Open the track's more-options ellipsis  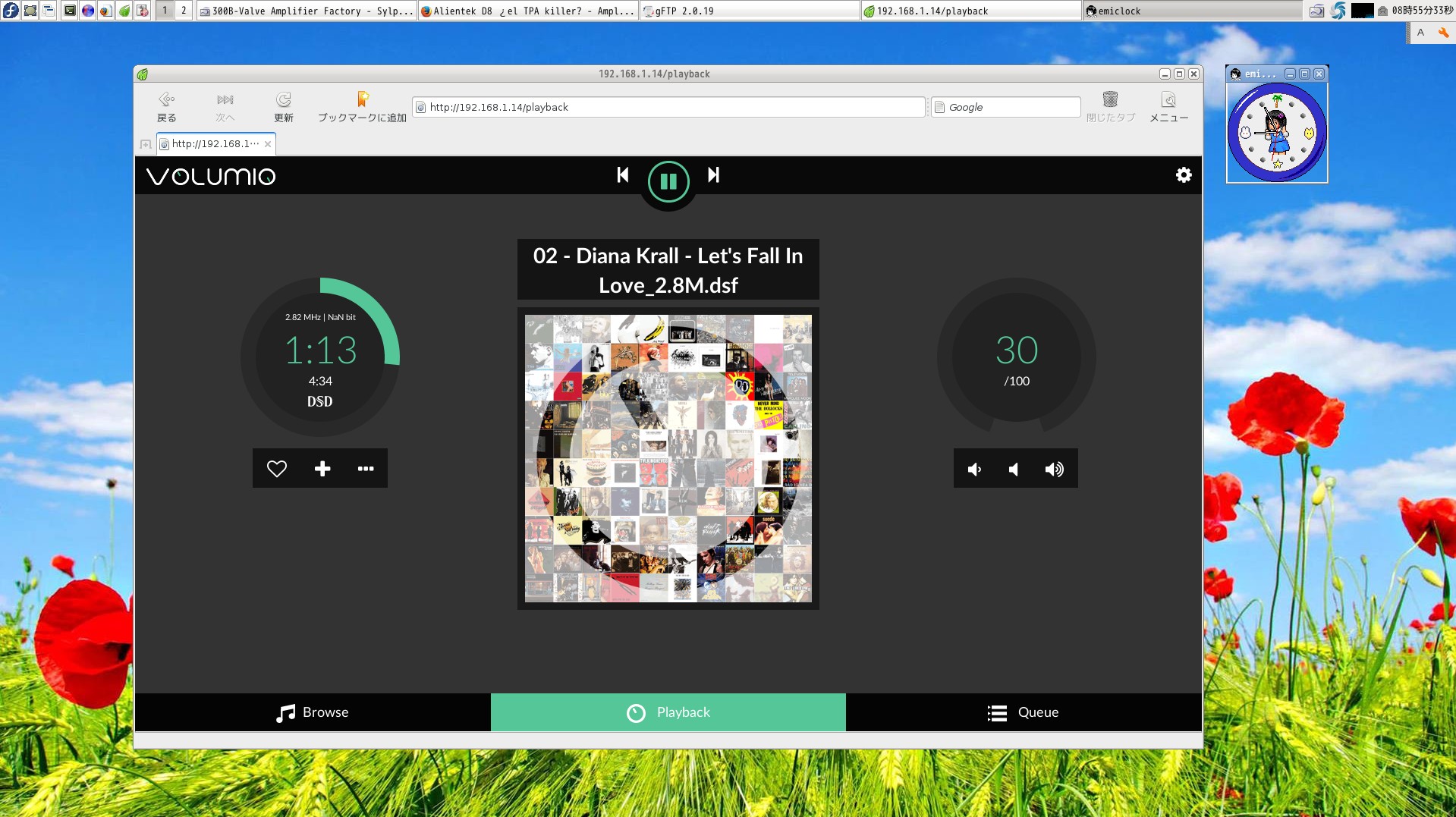[x=366, y=468]
